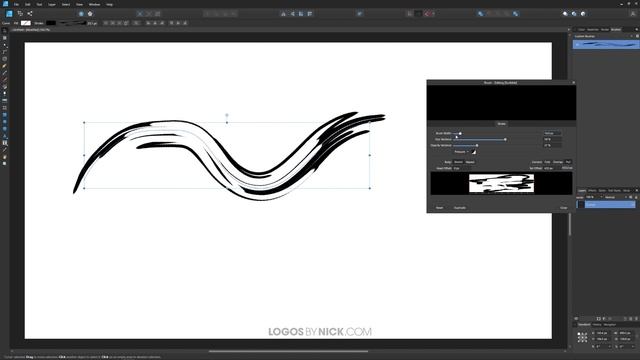Screen dimensions: 640x360
Task: Click the brush texture preview image
Action: click(502, 183)
